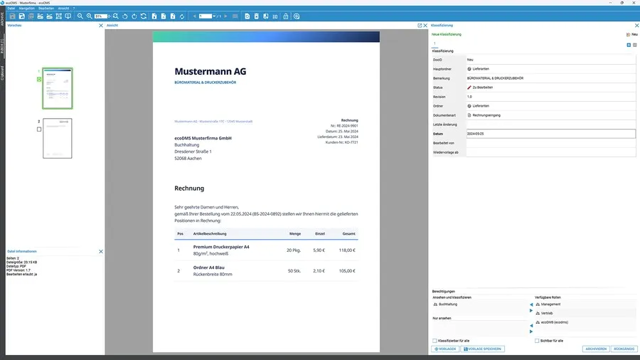Close the Vorschau panel
Image resolution: width=640 pixels, height=360 pixels.
click(101, 25)
